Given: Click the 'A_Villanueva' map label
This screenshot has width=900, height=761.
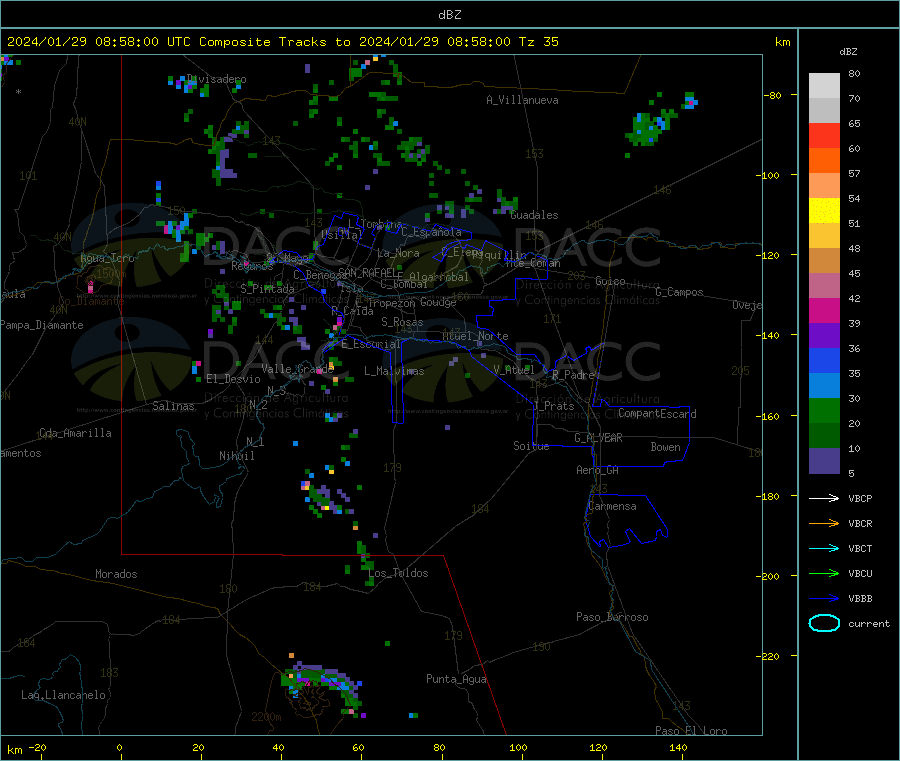Looking at the screenshot, I should [522, 100].
